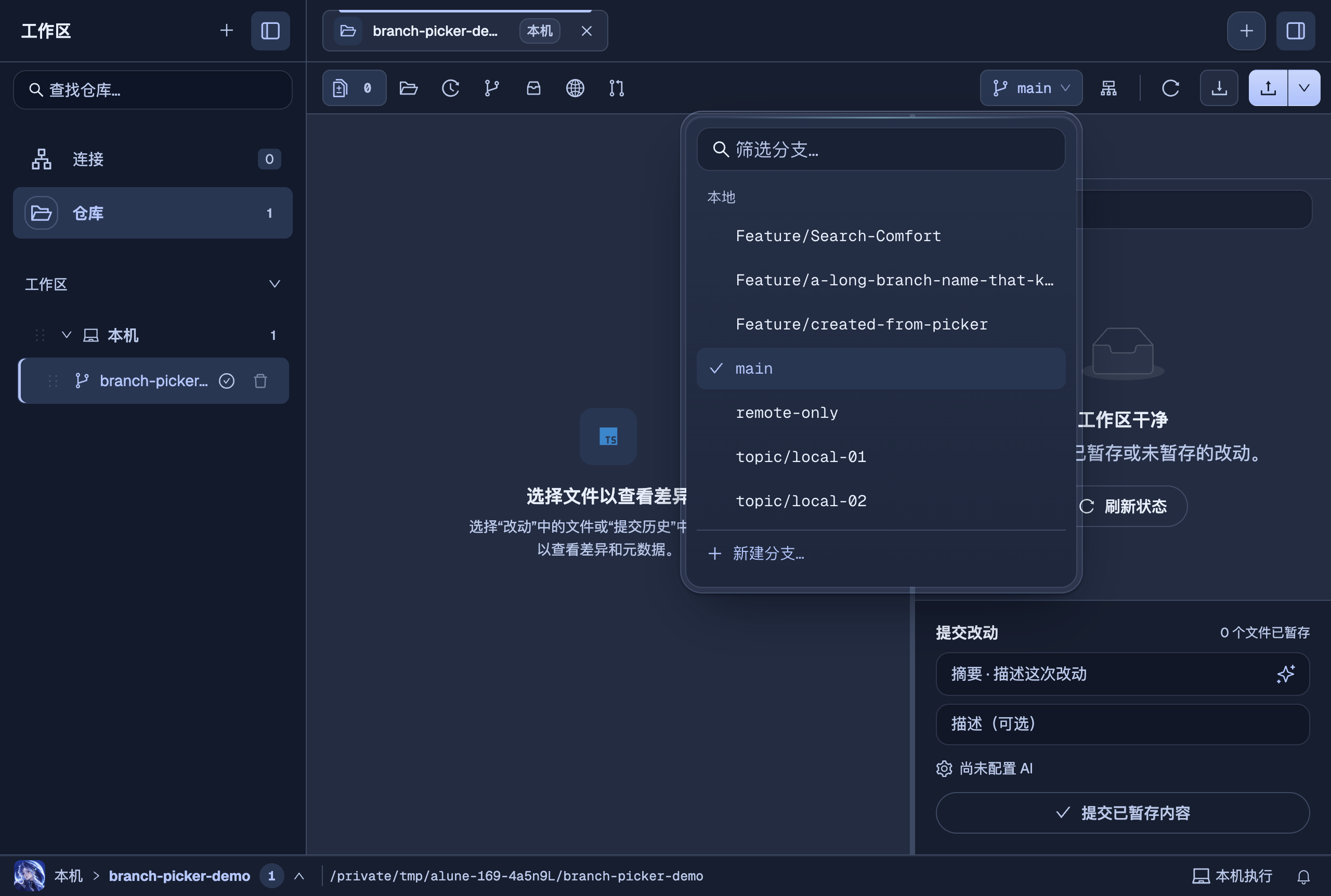Viewport: 1331px width, 896px height.
Task: Toggle the left sidebar panel icon
Action: pyautogui.click(x=270, y=30)
